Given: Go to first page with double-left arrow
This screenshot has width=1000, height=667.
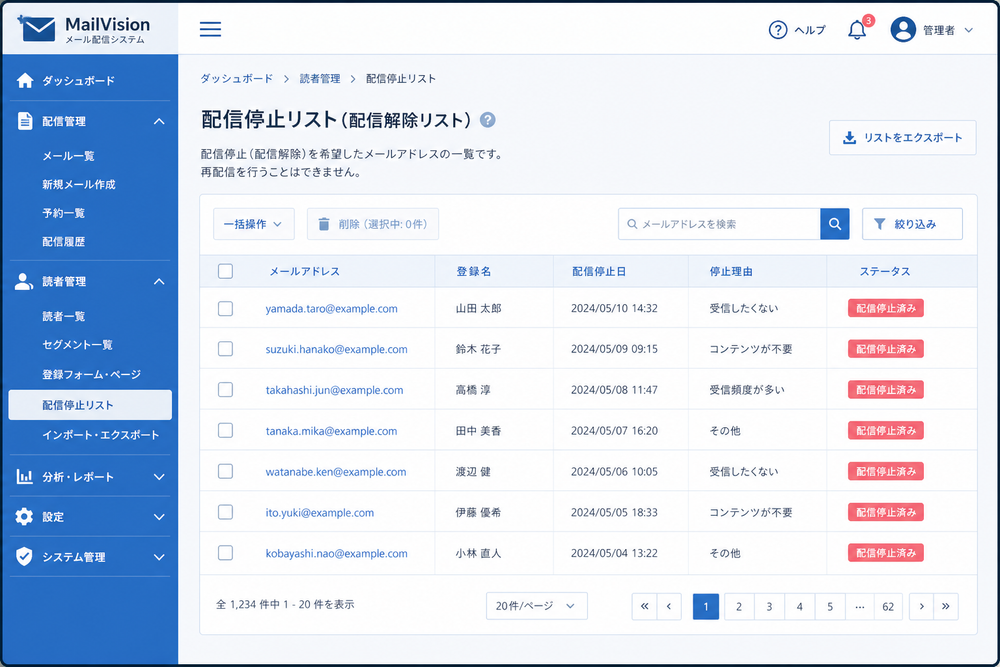Looking at the screenshot, I should pos(644,606).
